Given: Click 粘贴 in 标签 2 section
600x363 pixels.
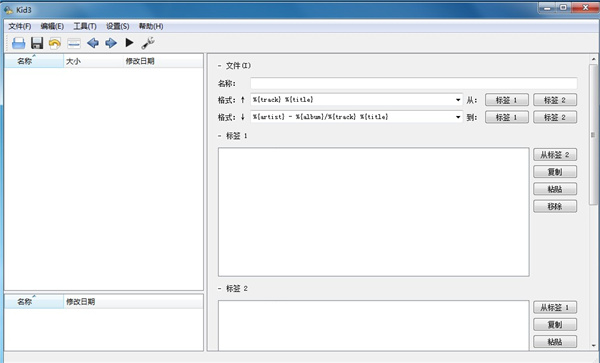Looking at the screenshot, I should (x=555, y=341).
